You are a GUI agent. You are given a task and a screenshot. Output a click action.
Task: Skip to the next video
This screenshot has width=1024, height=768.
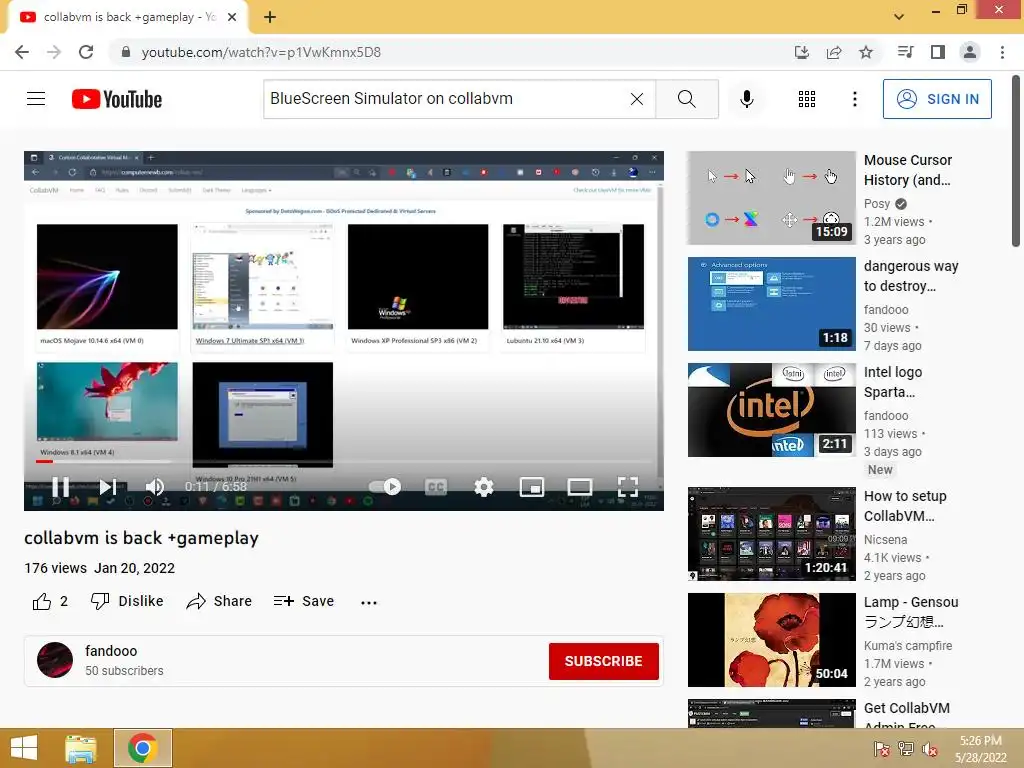click(108, 487)
